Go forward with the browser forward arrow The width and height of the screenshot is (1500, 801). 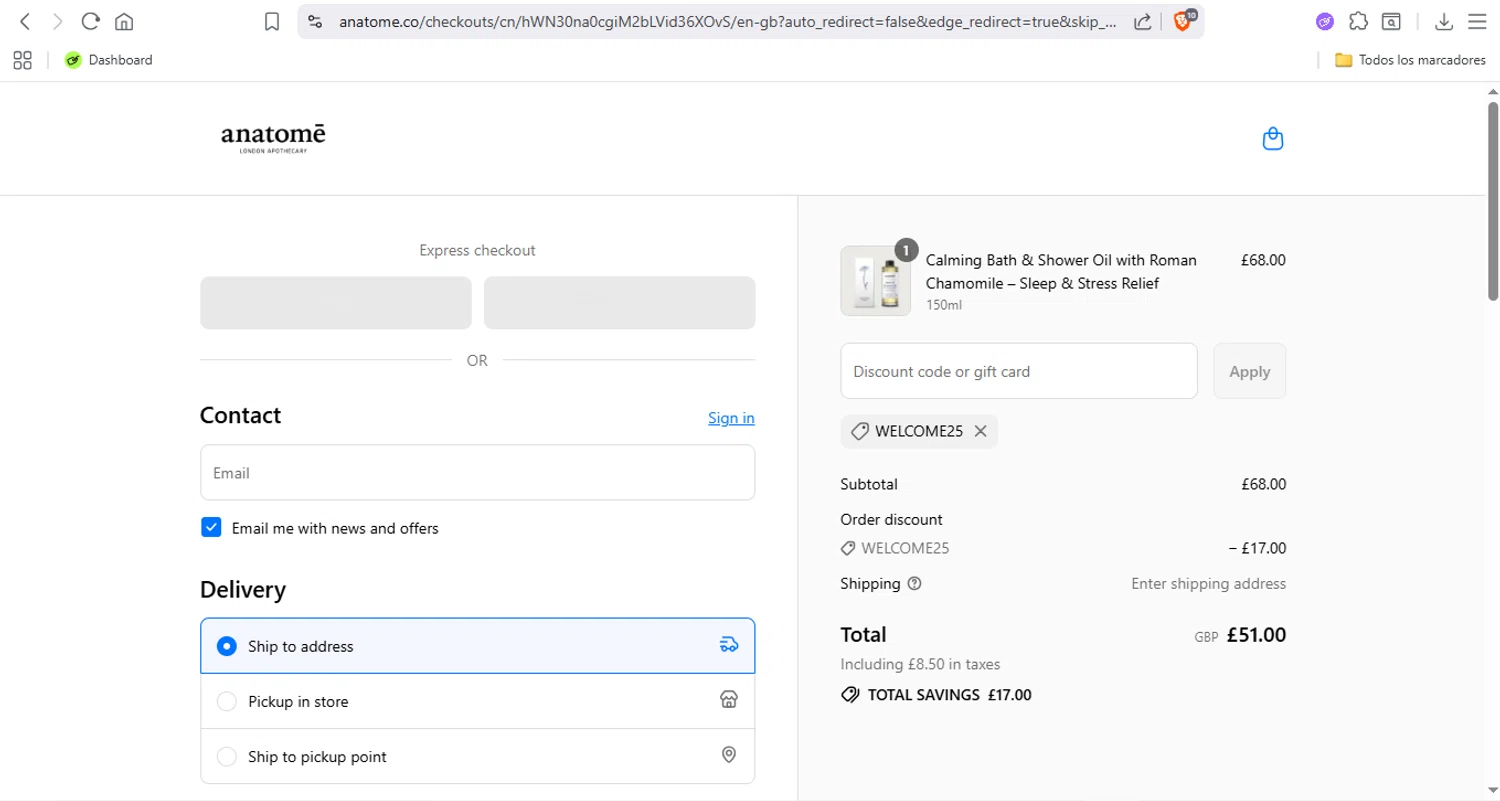57,21
